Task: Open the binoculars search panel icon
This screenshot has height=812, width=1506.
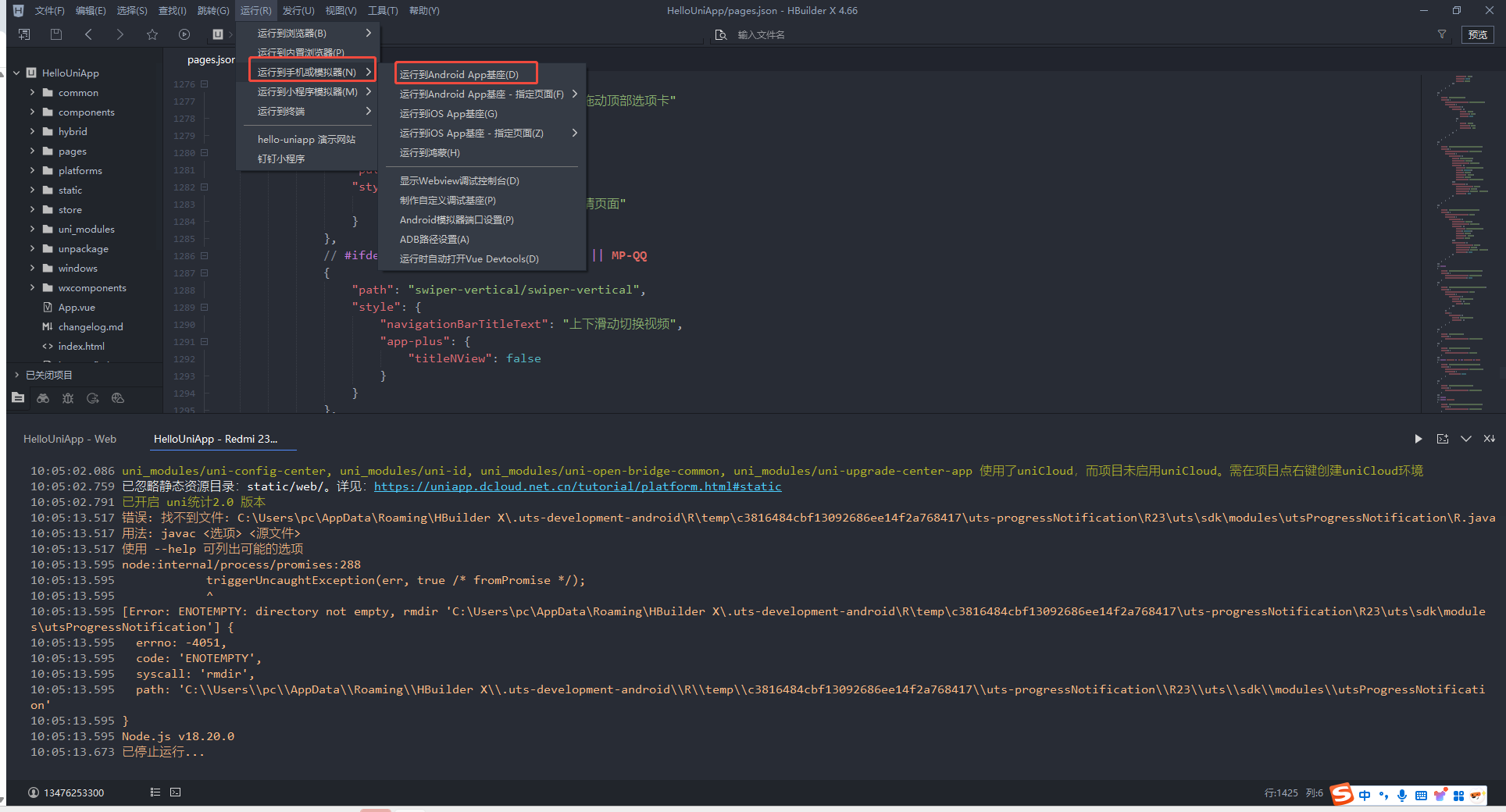Action: [x=43, y=398]
